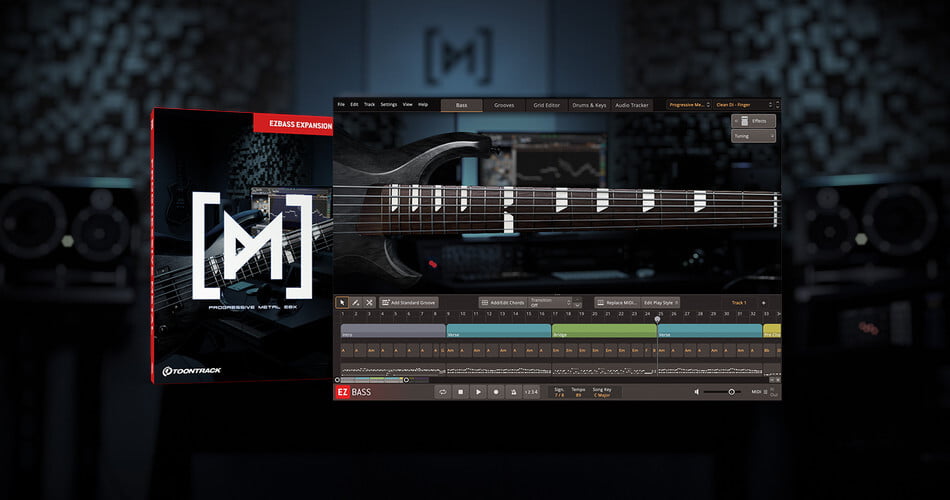This screenshot has width=950, height=500.
Task: Click bar 9 on the timeline ruler
Action: pos(449,314)
